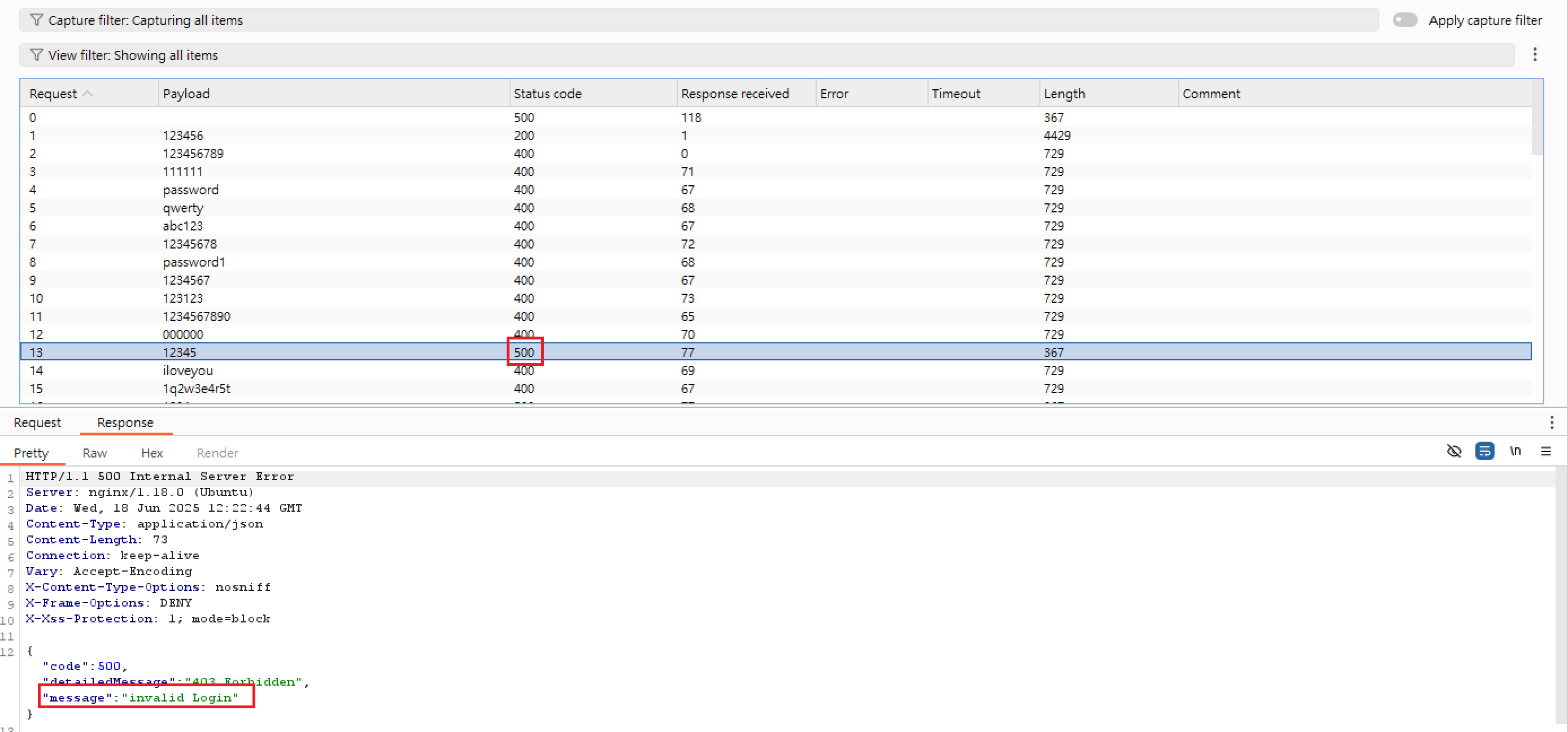Click the "message":"invalid Login" JSON line

[x=141, y=698]
